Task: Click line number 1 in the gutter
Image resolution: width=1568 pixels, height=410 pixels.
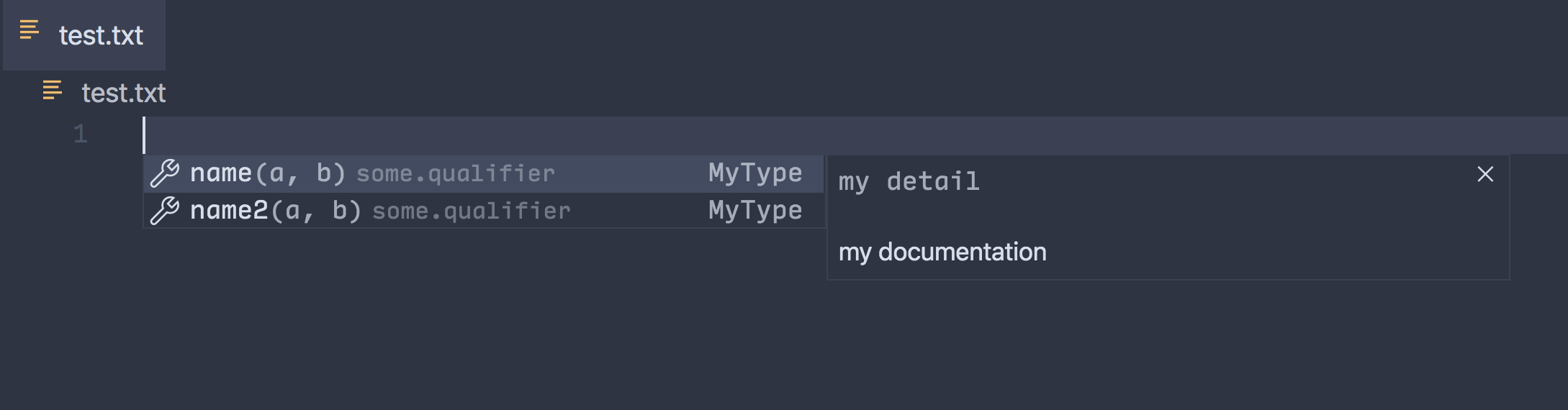Action: click(80, 135)
